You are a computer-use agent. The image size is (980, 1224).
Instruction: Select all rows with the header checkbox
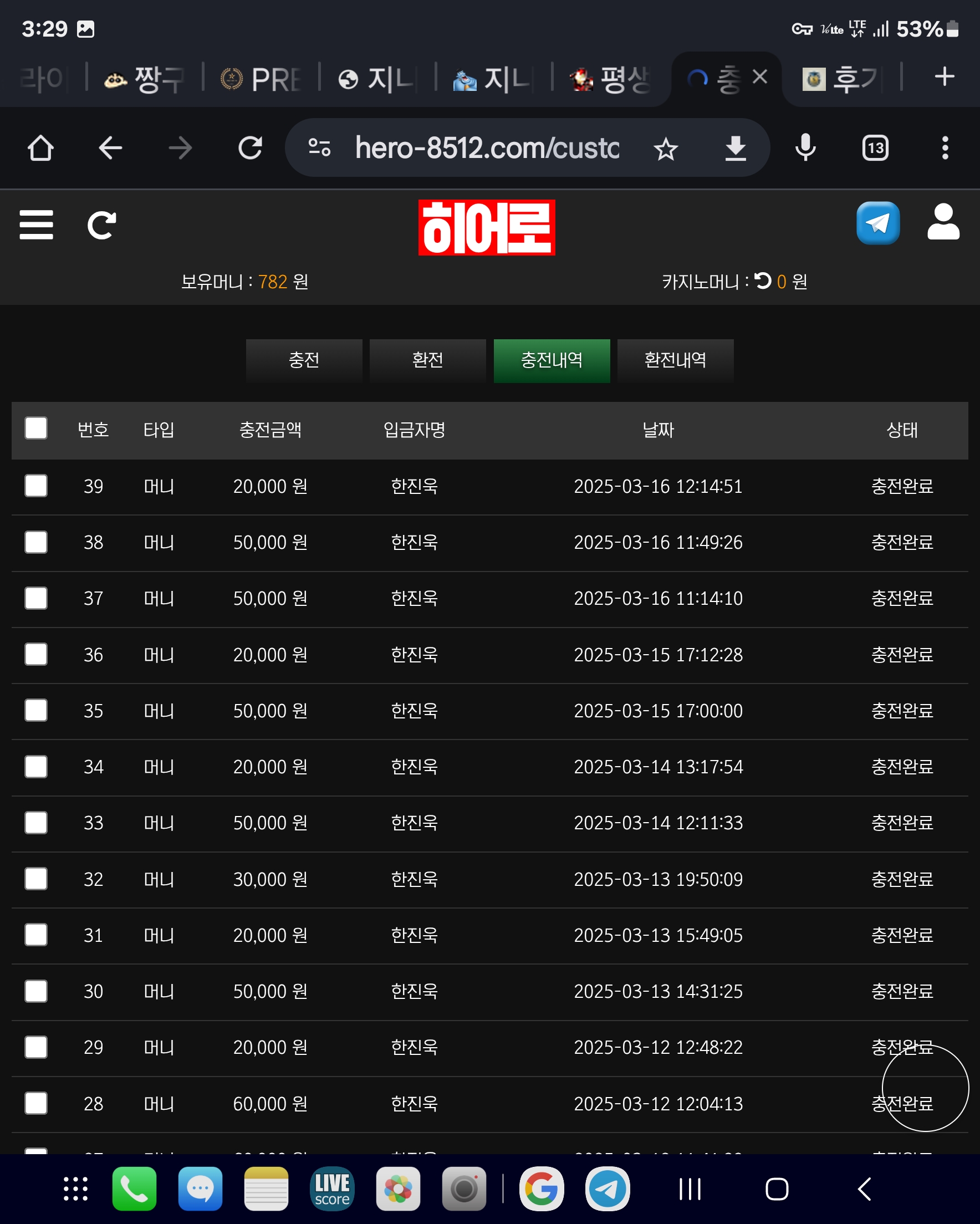coord(37,429)
